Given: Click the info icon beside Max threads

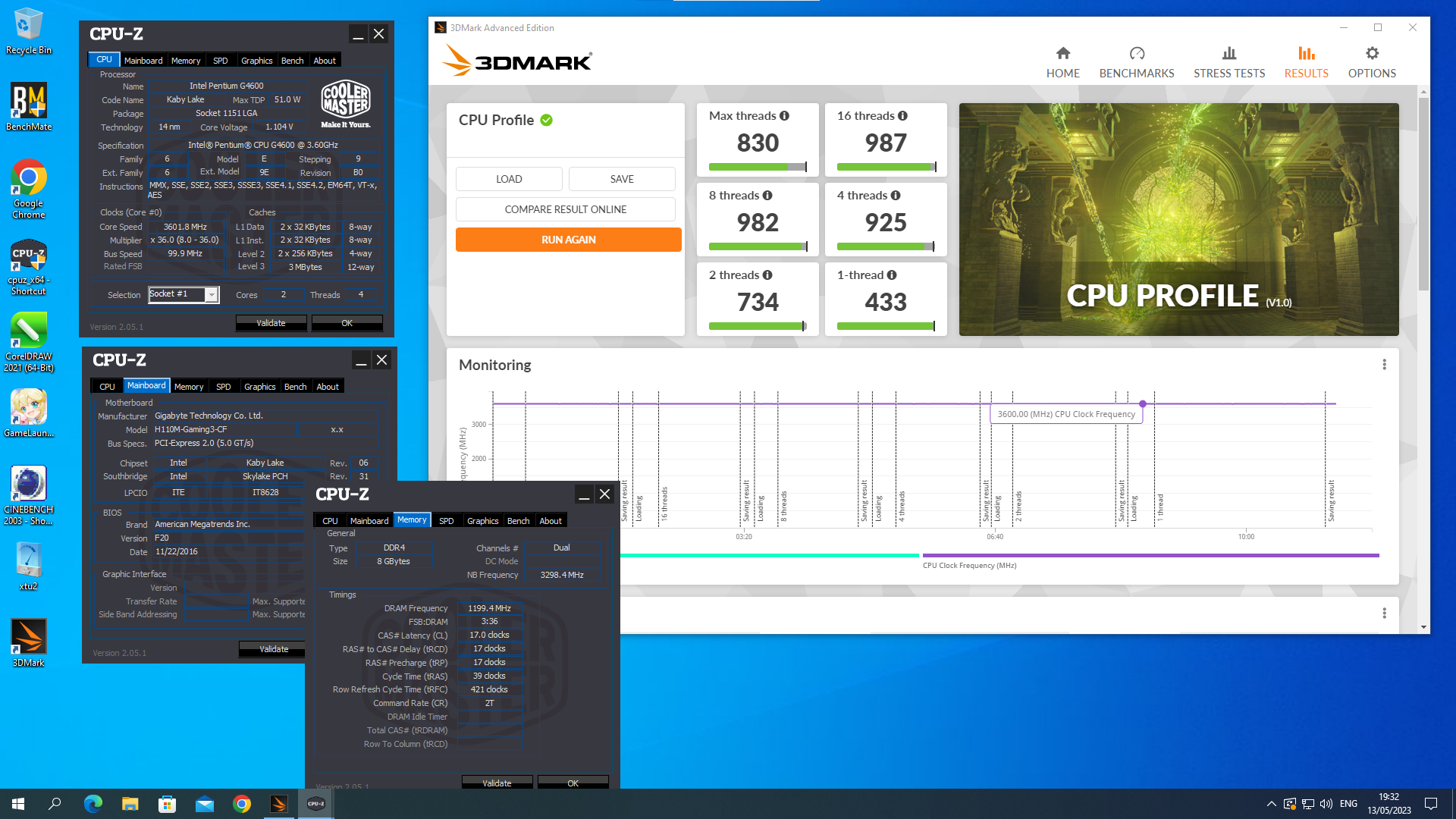Looking at the screenshot, I should (x=784, y=116).
